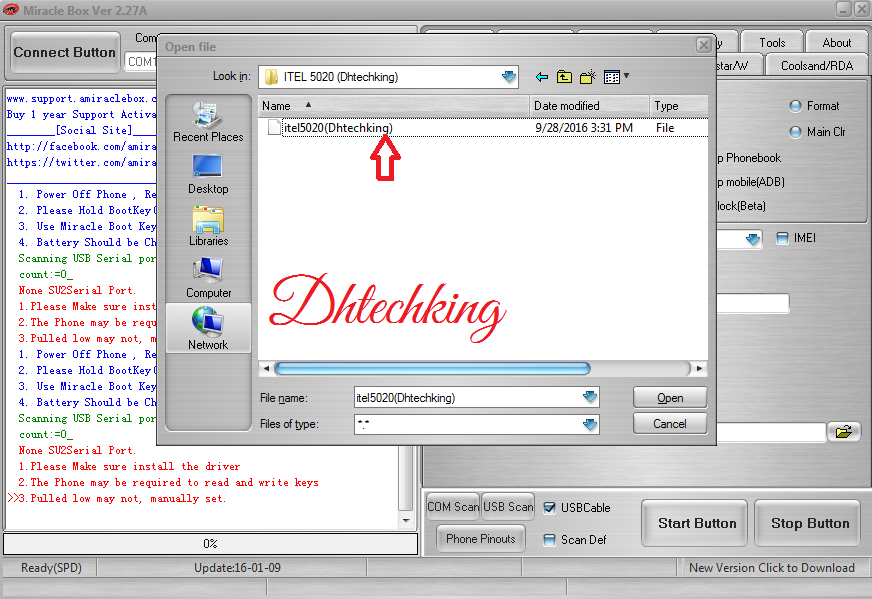Select the Main Clr radio option
The image size is (872, 599).
[x=796, y=132]
